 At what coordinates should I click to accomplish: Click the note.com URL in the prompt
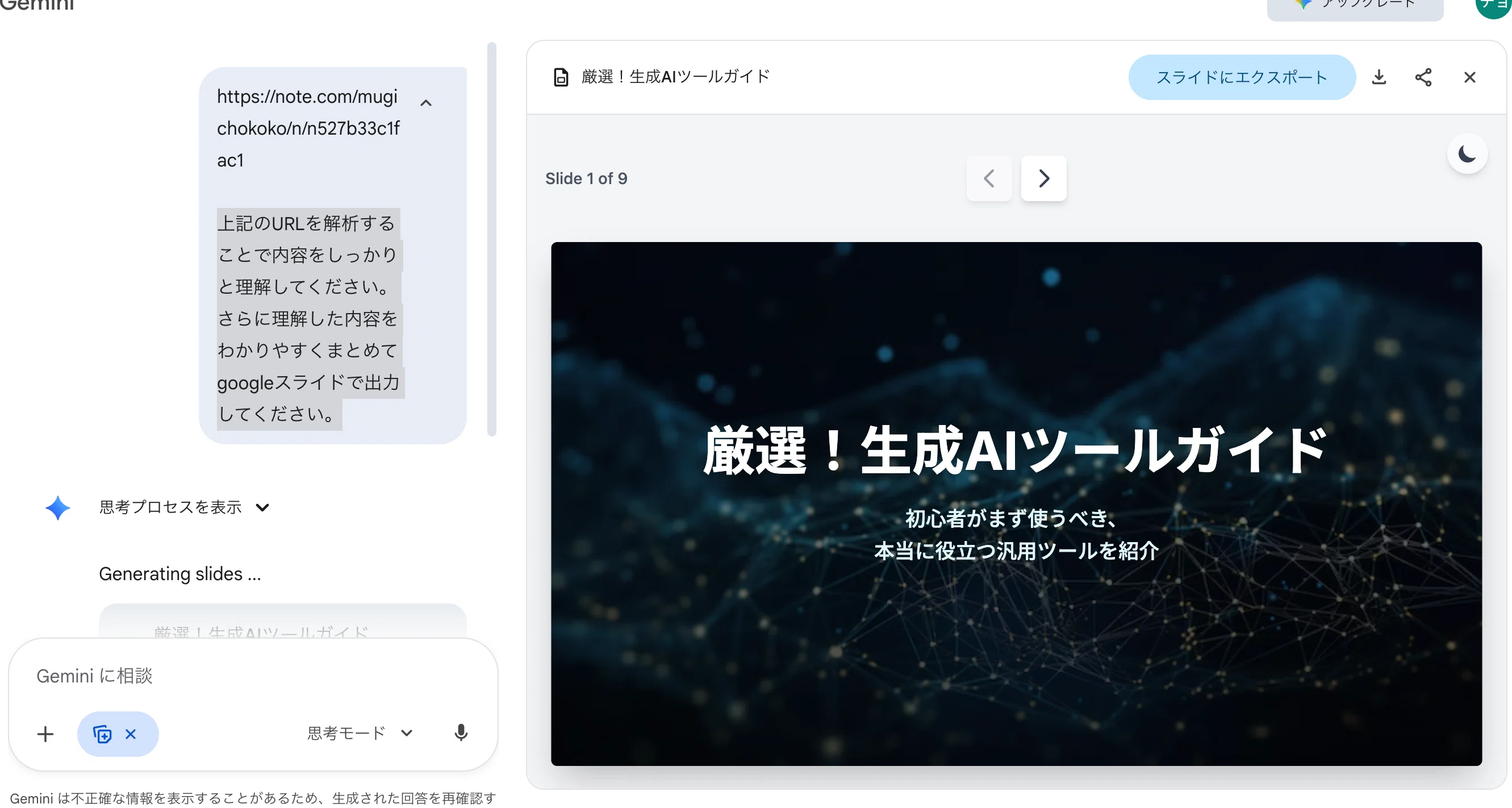[308, 128]
